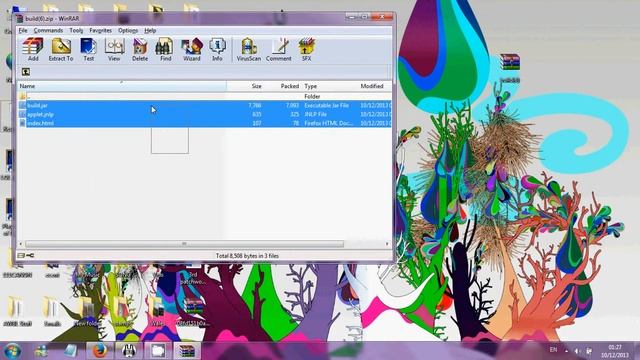Image resolution: width=640 pixels, height=360 pixels.
Task: Open the RAR archive desktop icon near bottom
Action: [x=193, y=313]
